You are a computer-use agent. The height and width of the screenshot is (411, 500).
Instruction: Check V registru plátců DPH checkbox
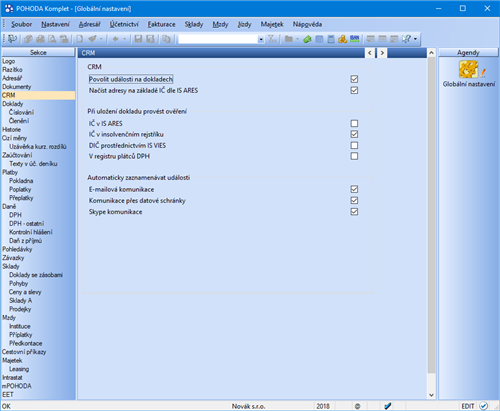[354, 156]
